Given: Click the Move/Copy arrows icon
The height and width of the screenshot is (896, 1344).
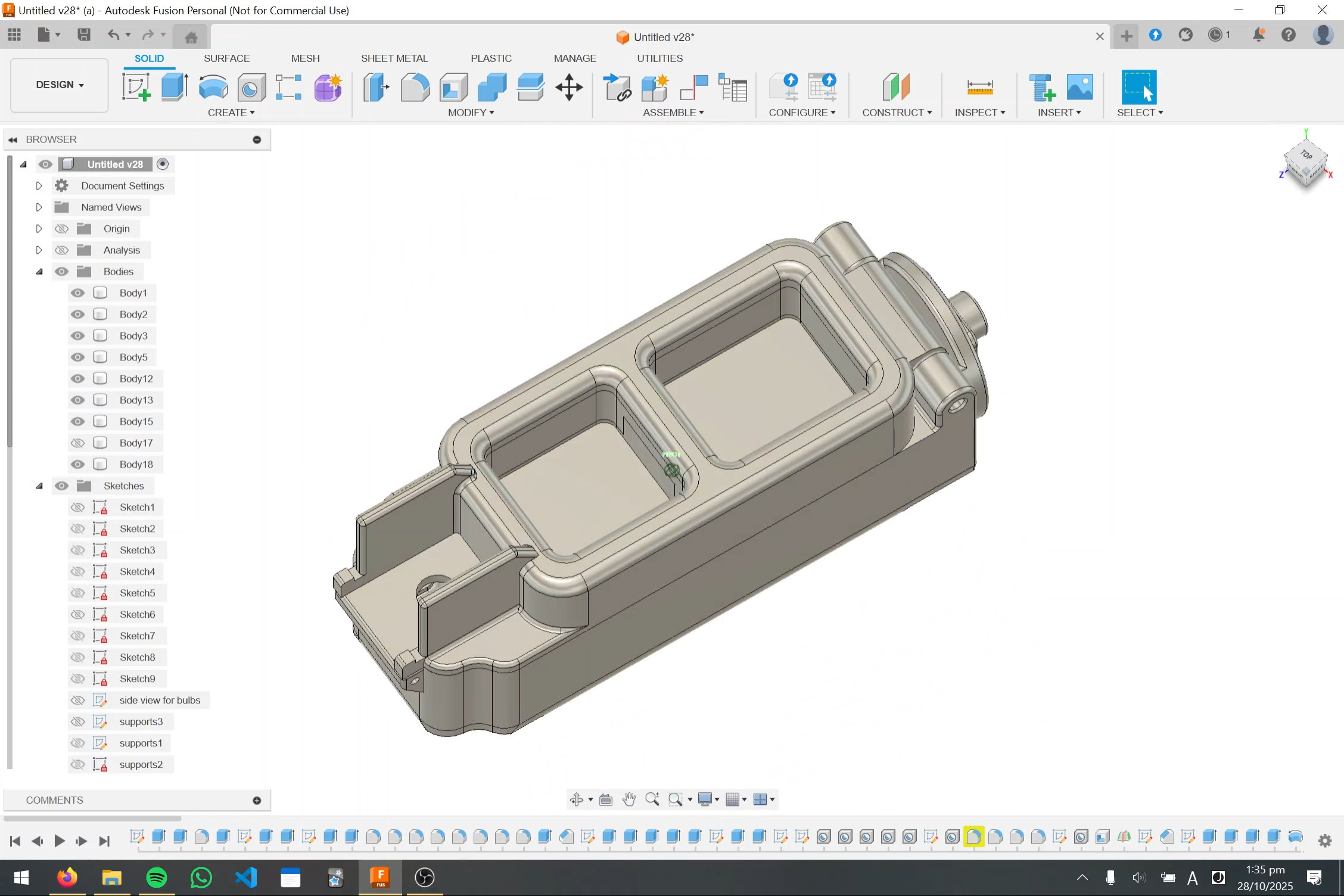Looking at the screenshot, I should pos(569,88).
